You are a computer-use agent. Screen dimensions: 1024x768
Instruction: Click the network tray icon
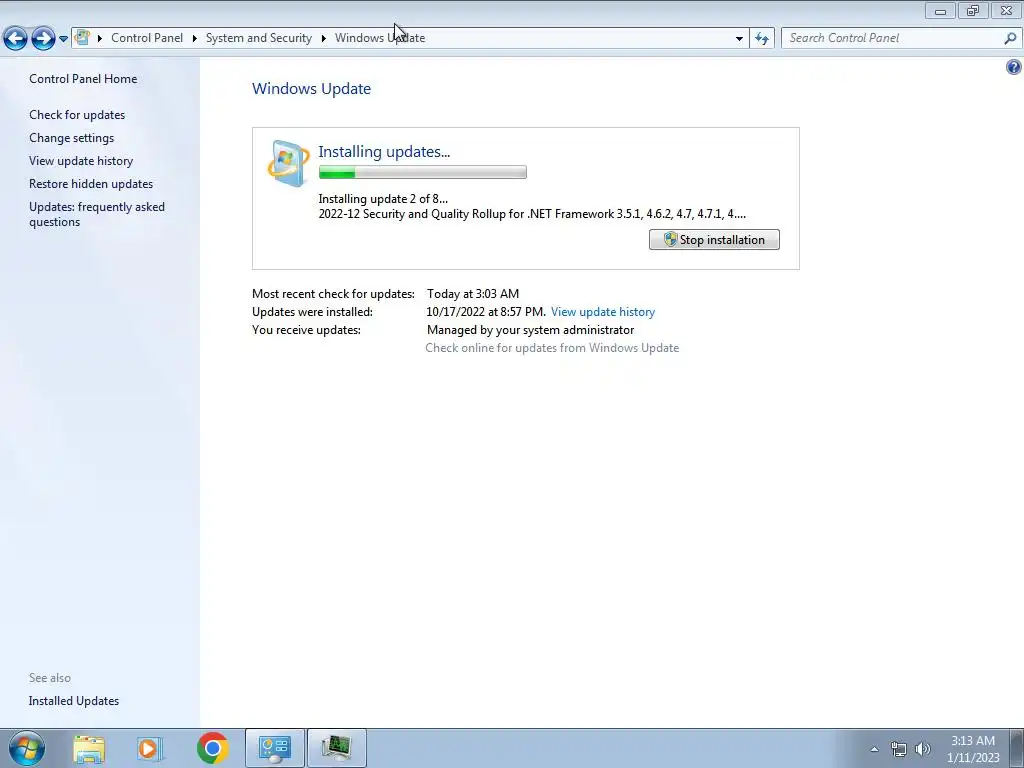(x=899, y=749)
